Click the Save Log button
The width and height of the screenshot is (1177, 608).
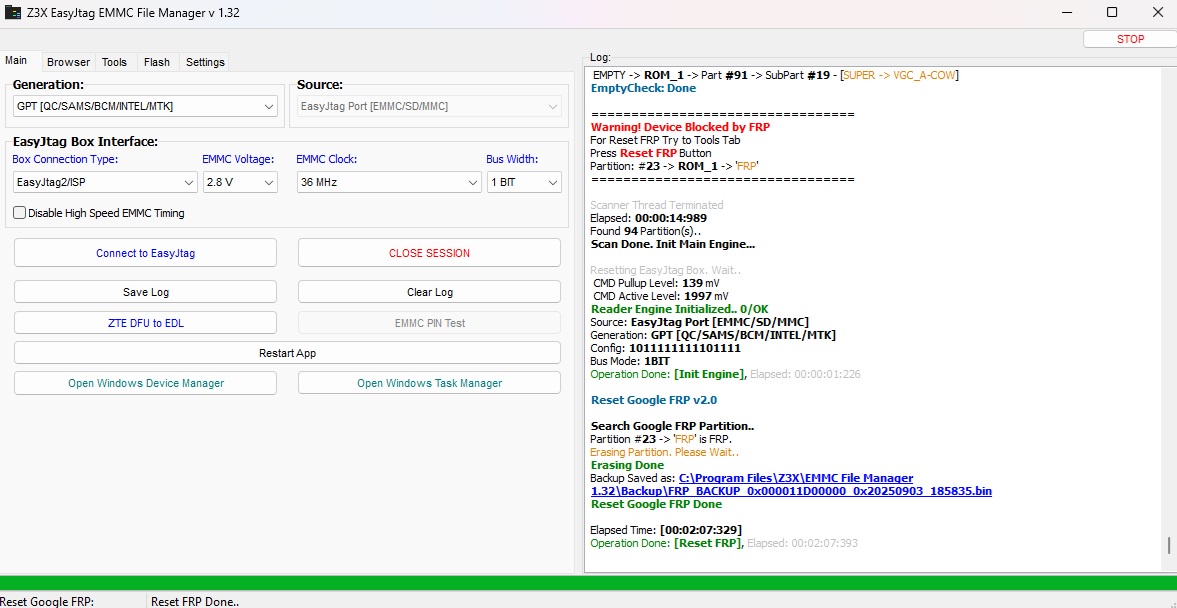145,292
